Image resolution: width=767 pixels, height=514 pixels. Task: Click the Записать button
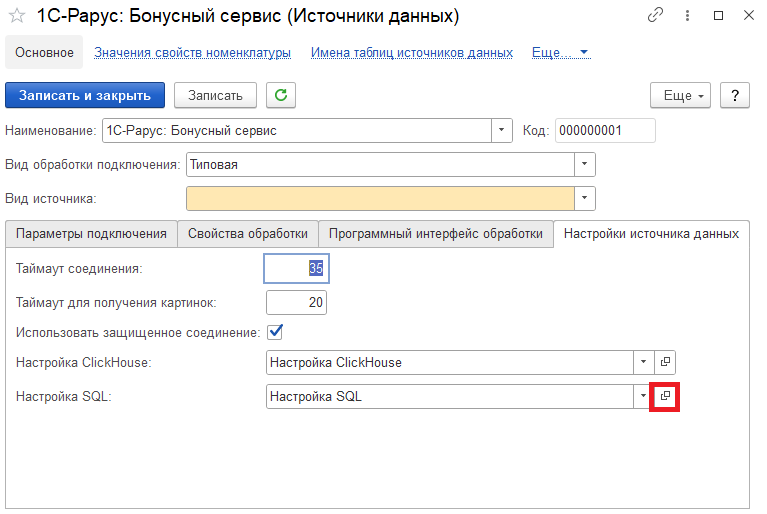[215, 95]
